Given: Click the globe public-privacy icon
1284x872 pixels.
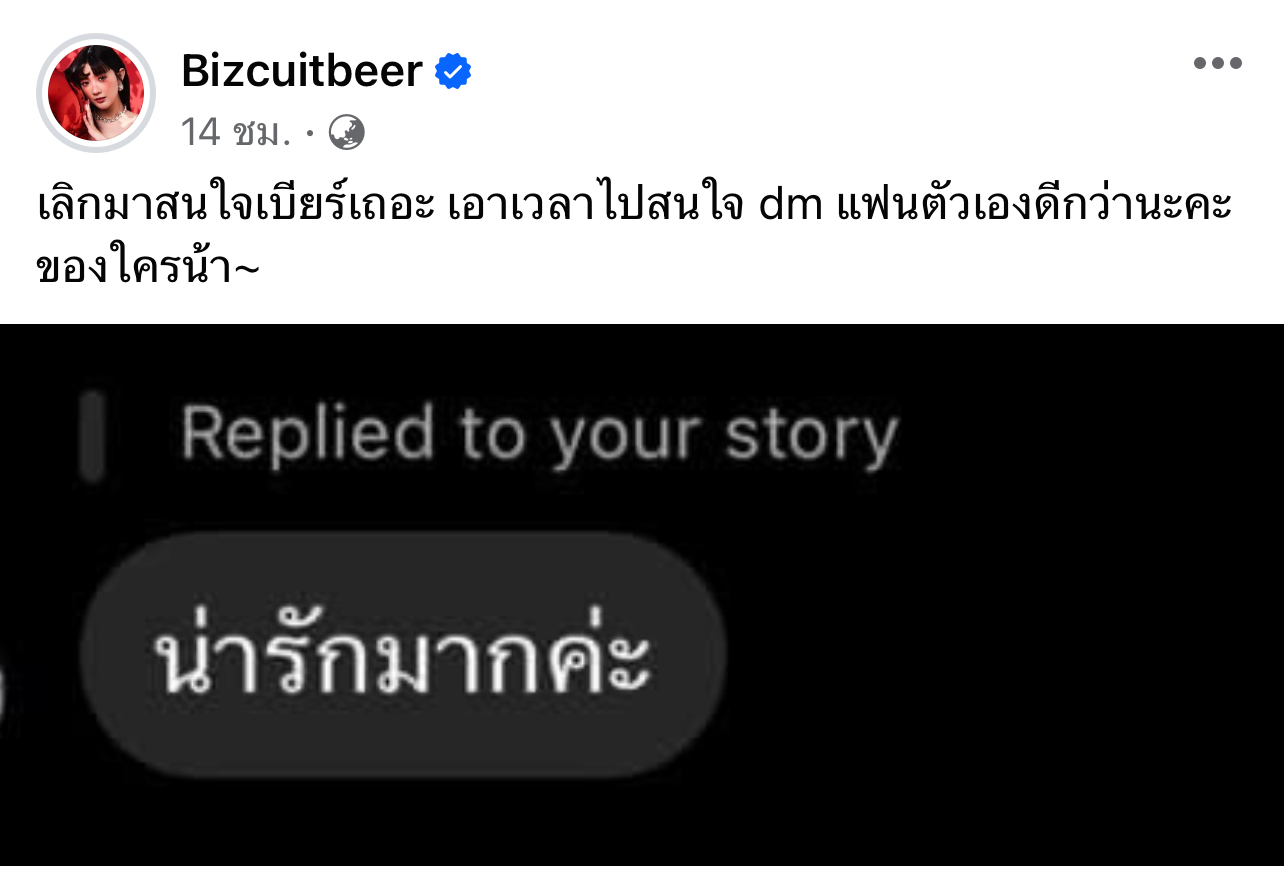Looking at the screenshot, I should pos(347,132).
